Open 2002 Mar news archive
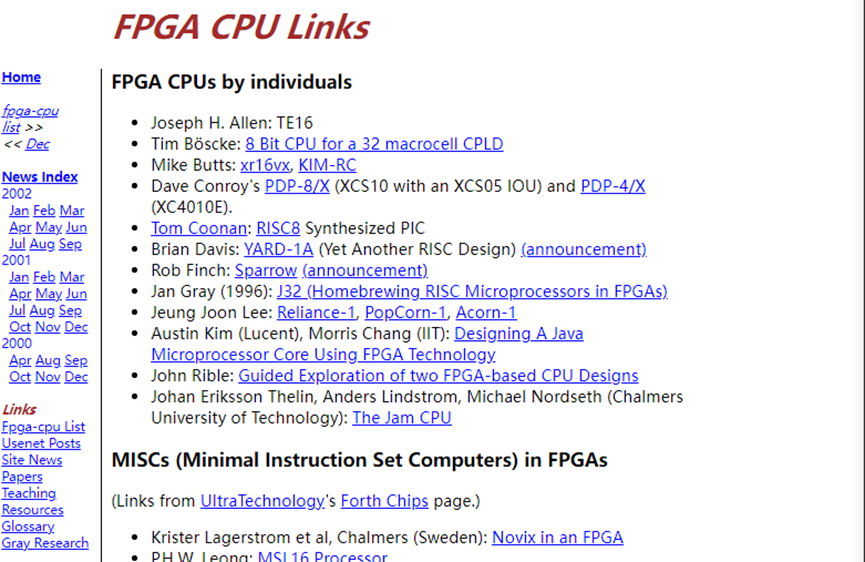 72,211
